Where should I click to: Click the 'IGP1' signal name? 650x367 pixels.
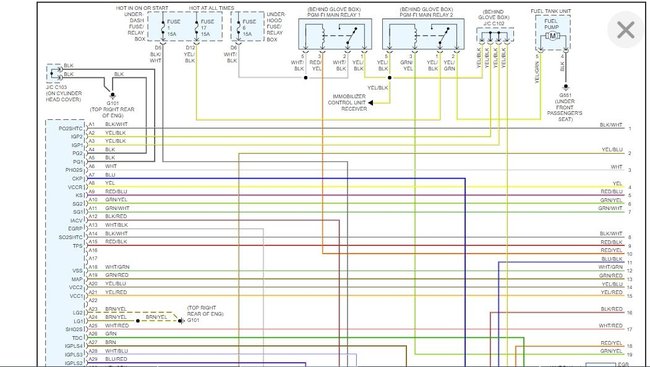[77, 145]
